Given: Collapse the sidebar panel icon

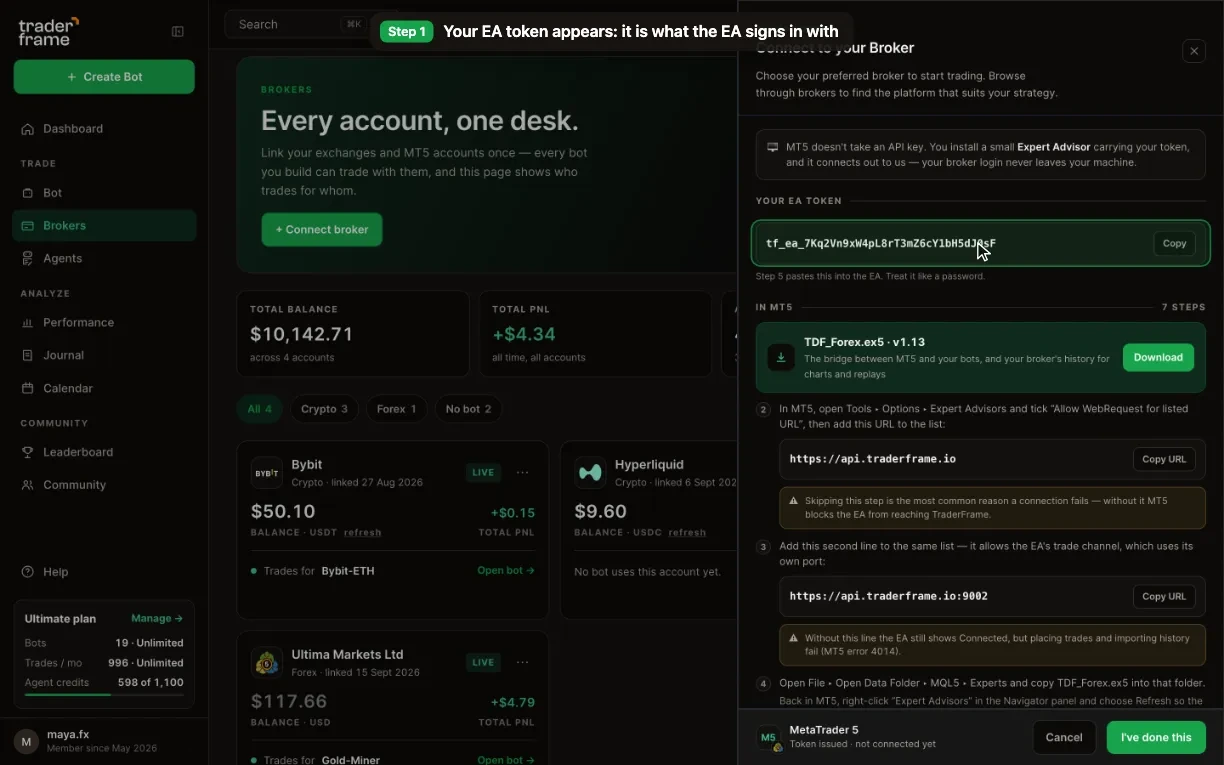Looking at the screenshot, I should 178,32.
